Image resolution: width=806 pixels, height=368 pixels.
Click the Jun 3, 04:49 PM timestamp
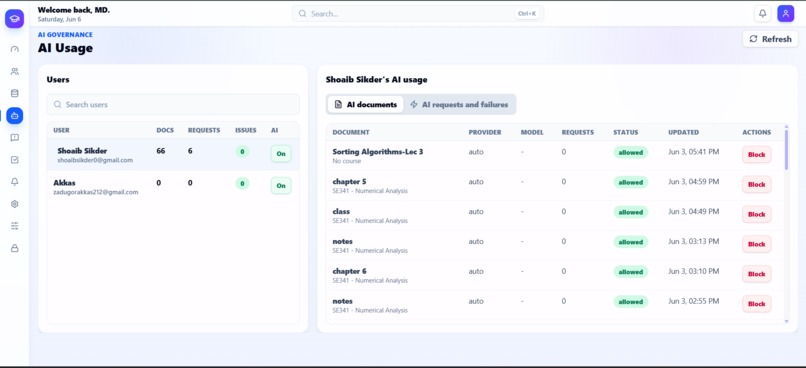pos(693,211)
